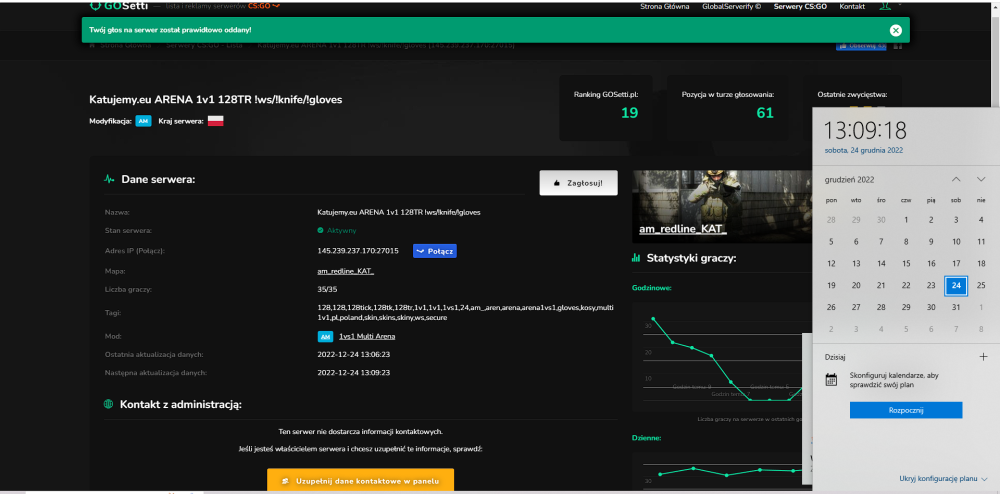Go to next month with down arrow
The image size is (1000, 494).
[x=981, y=180]
